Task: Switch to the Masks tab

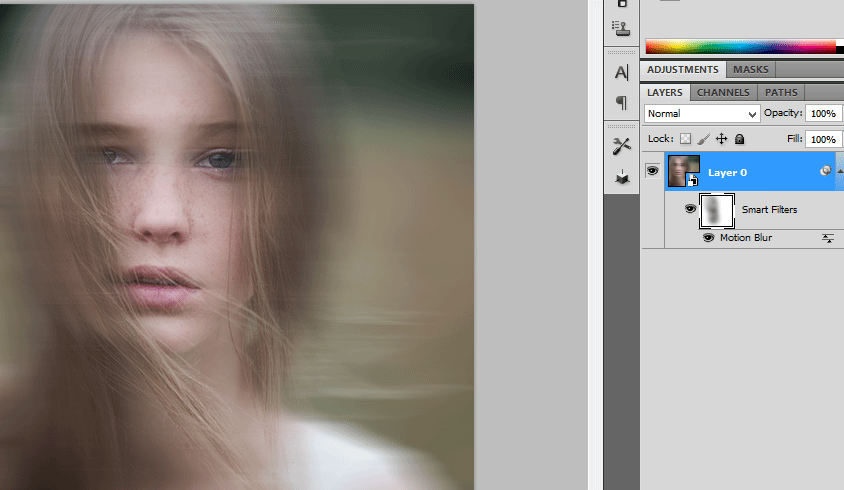Action: [750, 69]
